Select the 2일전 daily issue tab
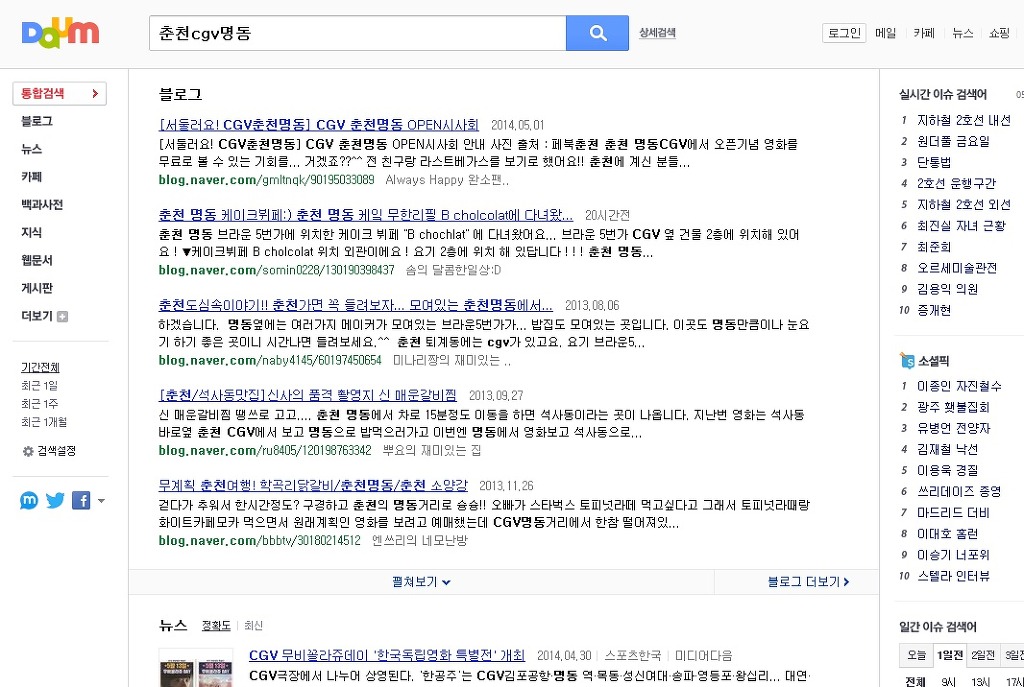 click(983, 655)
